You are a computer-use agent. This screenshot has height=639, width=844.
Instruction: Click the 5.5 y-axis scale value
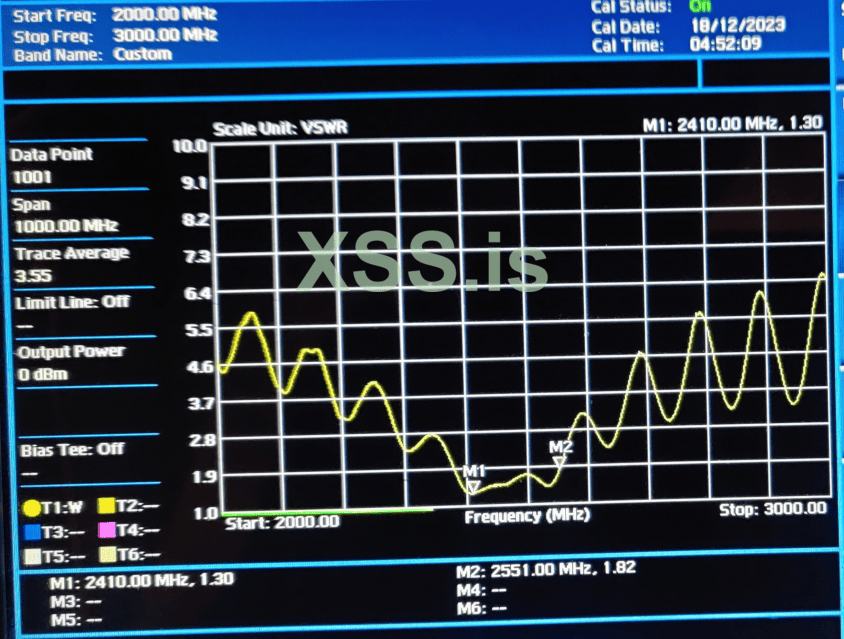coord(199,329)
